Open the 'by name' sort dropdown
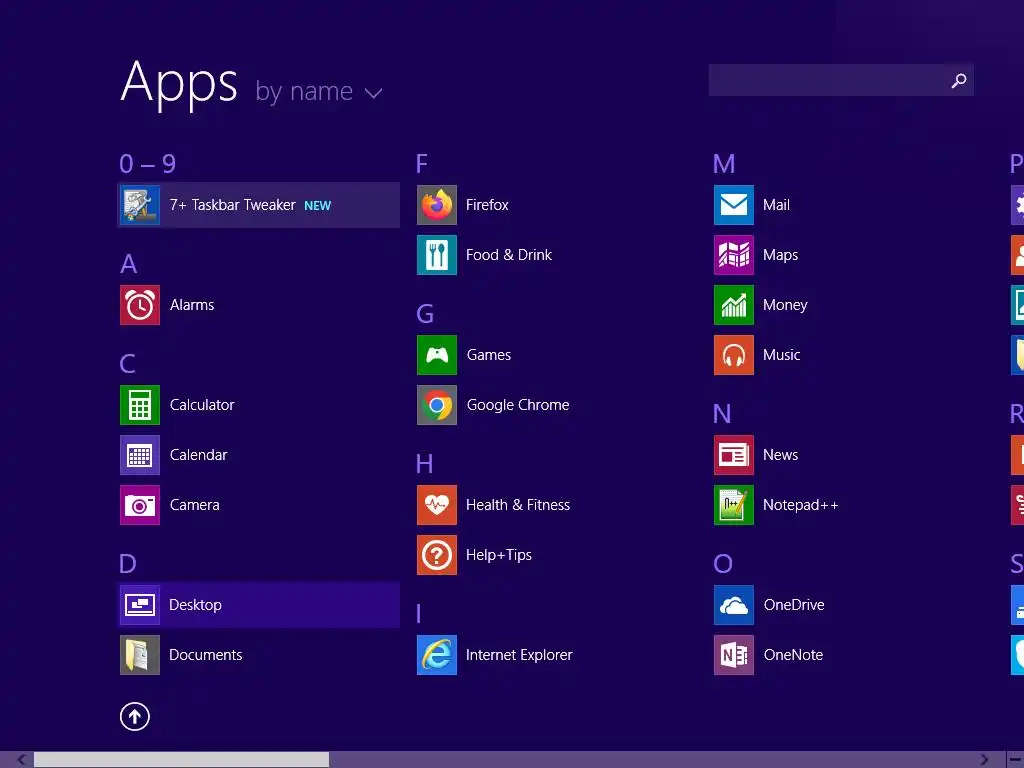Viewport: 1024px width, 768px height. pos(319,91)
